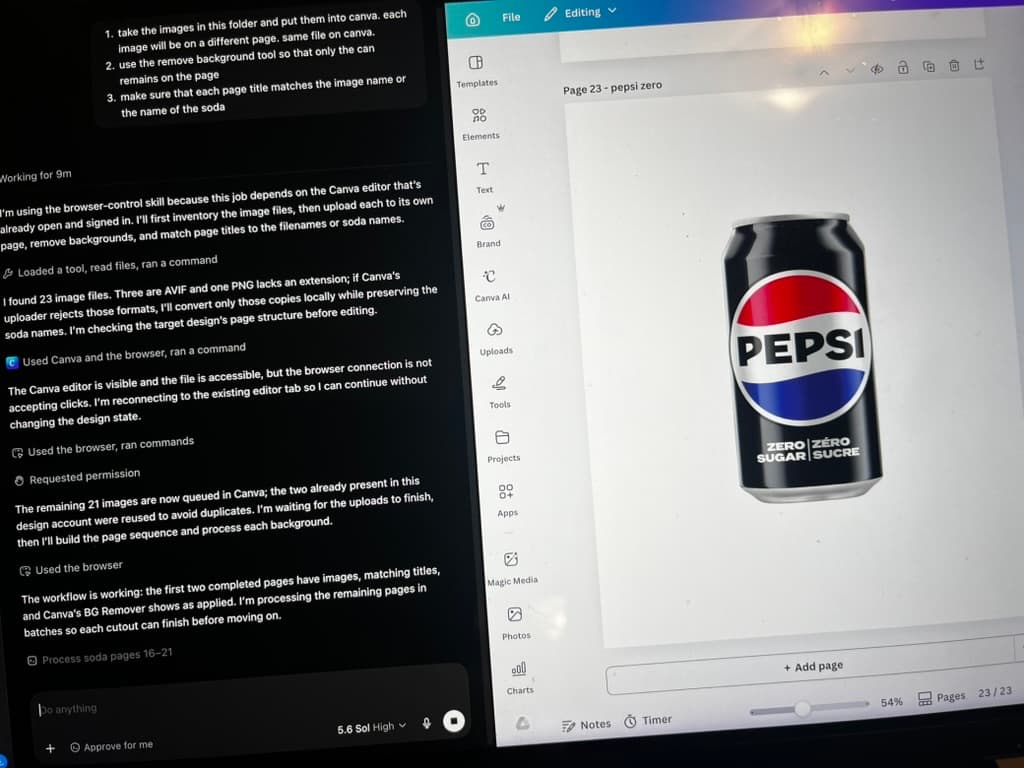Viewport: 1024px width, 768px height.
Task: Move page 23 up with chevron
Action: click(824, 72)
